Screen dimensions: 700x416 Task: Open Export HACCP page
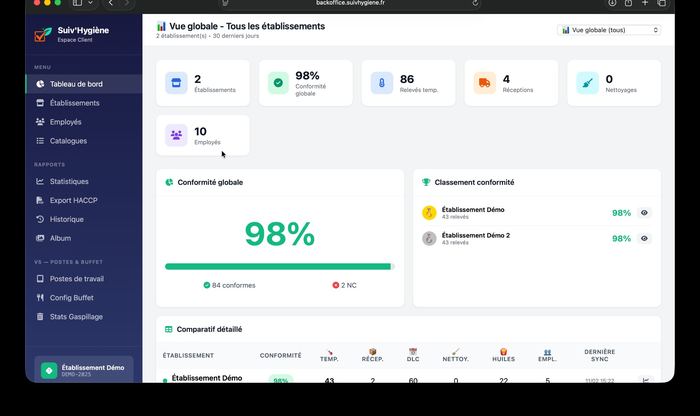click(83, 200)
